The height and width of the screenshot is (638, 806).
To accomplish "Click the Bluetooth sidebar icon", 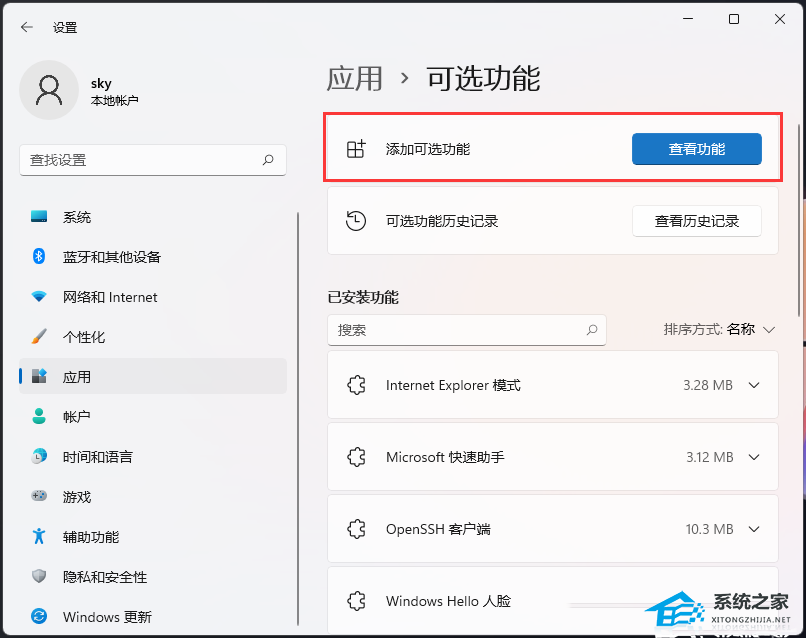I will coord(37,257).
